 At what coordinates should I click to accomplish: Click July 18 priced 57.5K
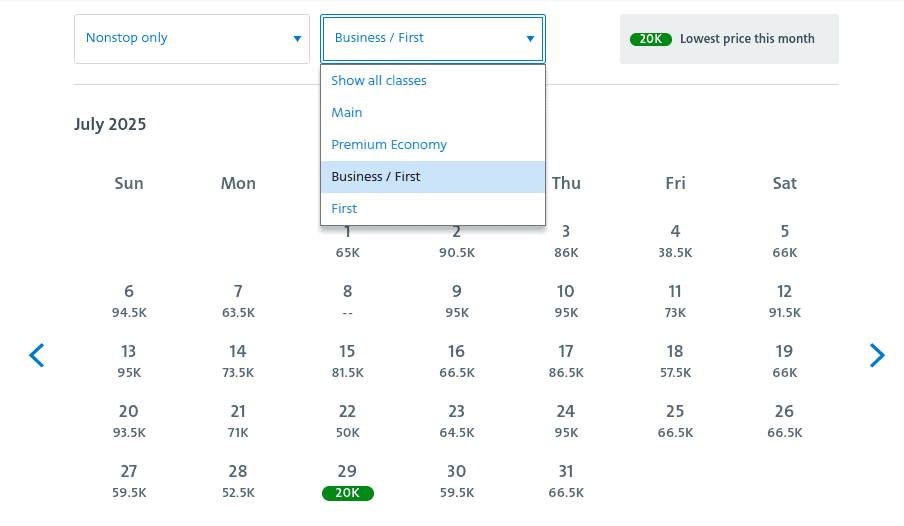(675, 362)
